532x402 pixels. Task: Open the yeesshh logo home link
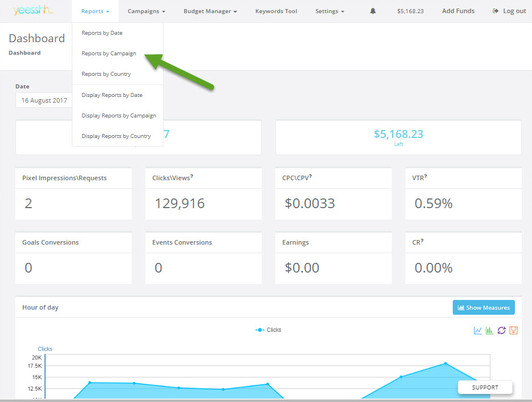click(x=33, y=11)
